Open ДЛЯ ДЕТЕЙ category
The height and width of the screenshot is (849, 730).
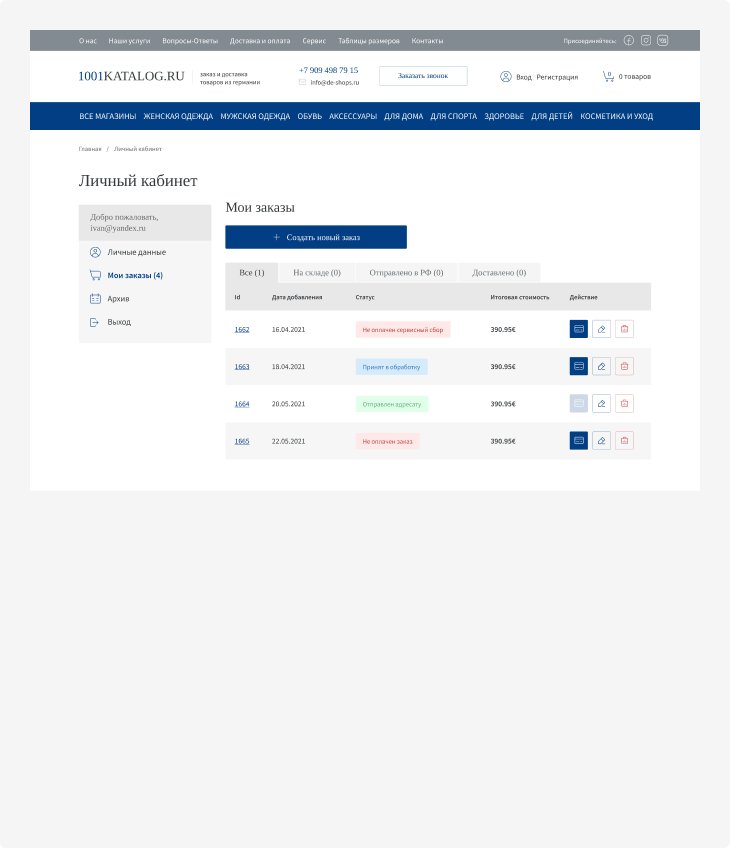coord(552,116)
